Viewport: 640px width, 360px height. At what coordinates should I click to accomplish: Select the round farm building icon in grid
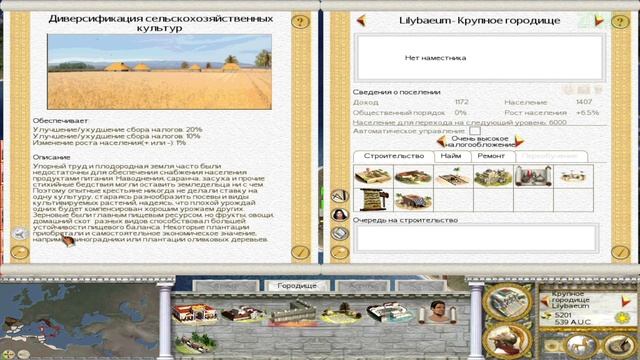click(413, 176)
